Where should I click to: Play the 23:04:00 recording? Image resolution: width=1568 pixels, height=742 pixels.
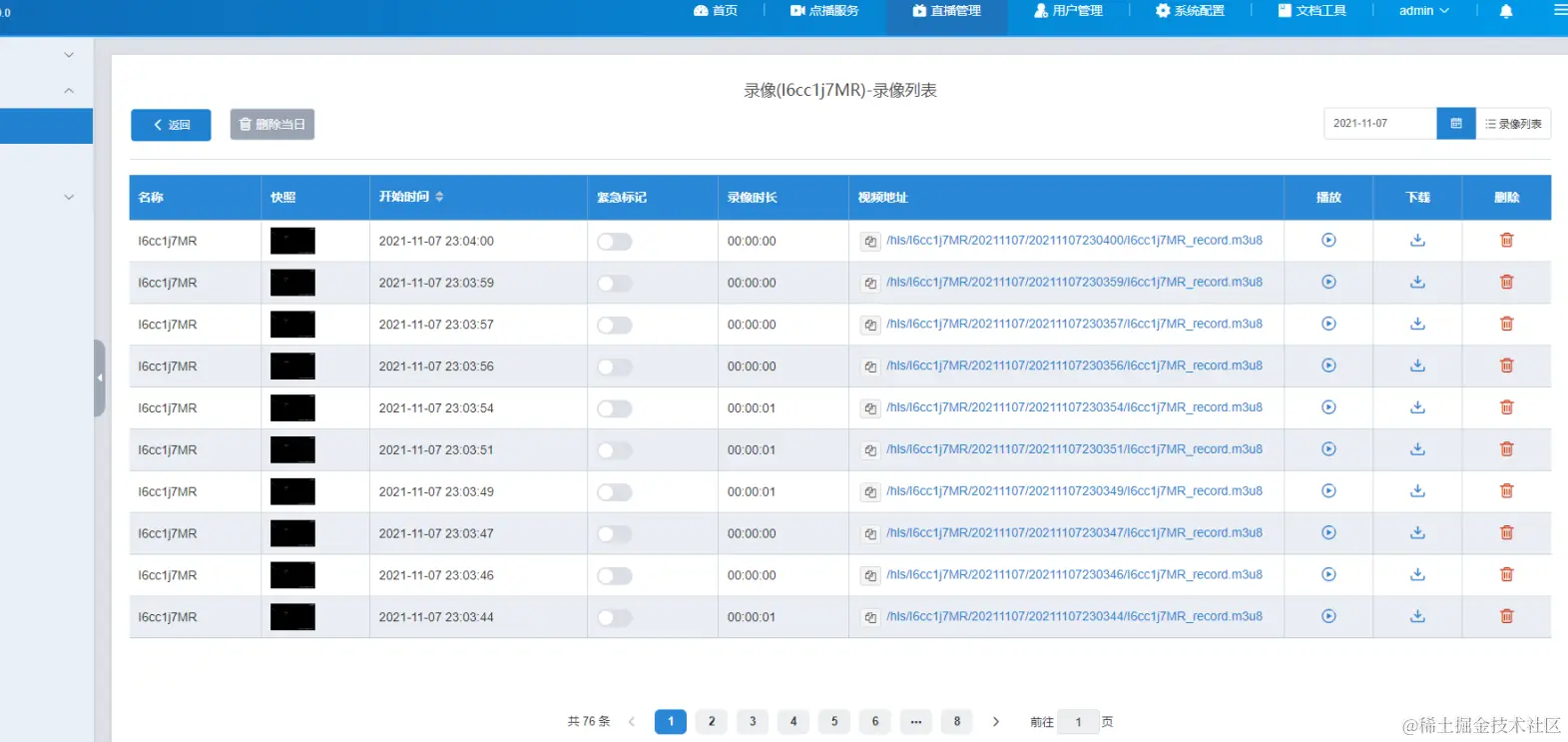click(1328, 241)
